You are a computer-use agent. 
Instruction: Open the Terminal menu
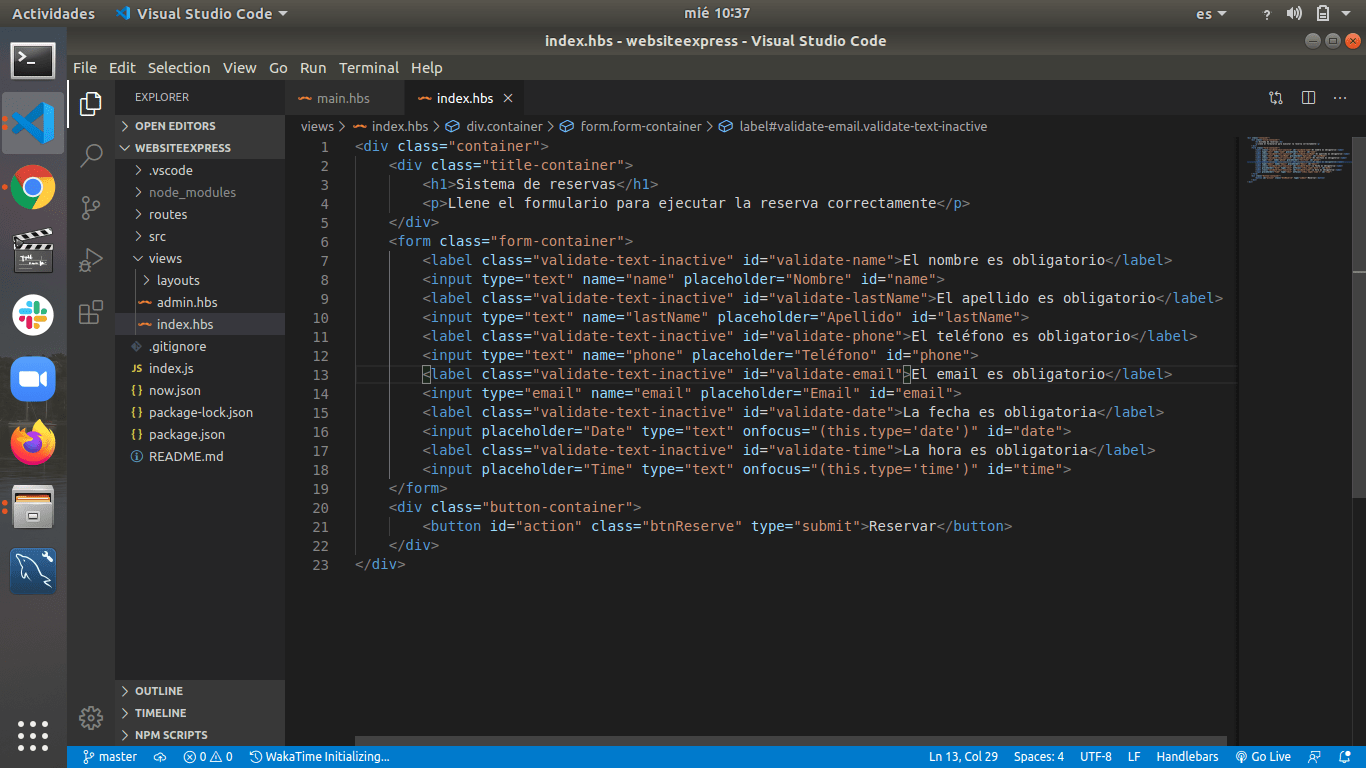368,68
